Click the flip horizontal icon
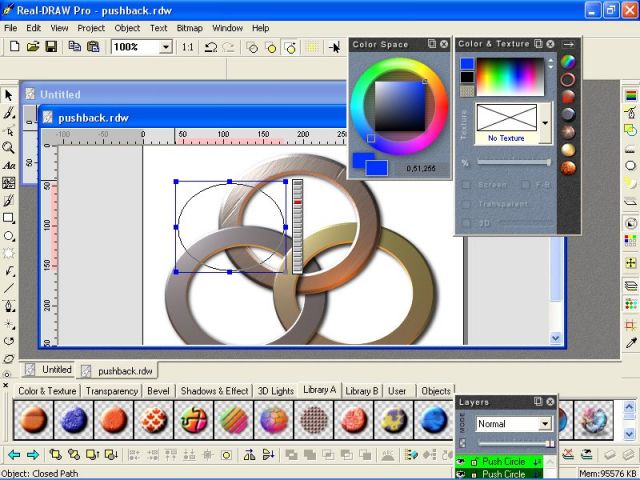The width and height of the screenshot is (640, 480). click(249, 454)
